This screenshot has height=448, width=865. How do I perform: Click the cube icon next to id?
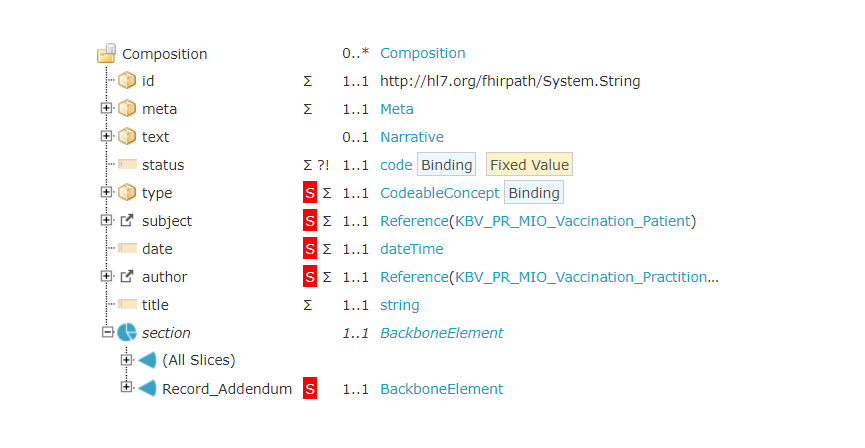coord(127,81)
